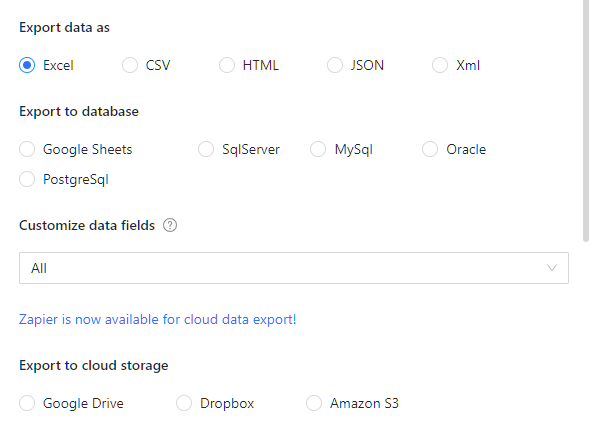Screen dimensions: 591x421
Task: Click the help icon beside Customize data fields
Action: click(x=170, y=225)
